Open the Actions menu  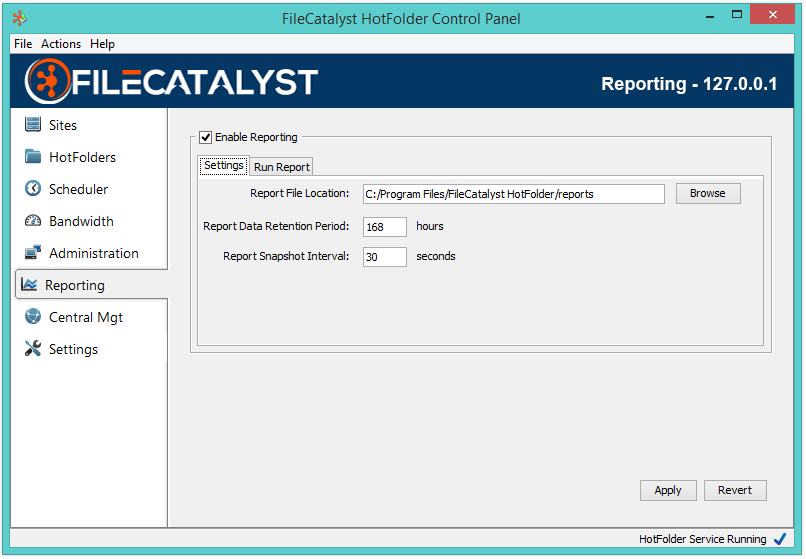[x=61, y=44]
